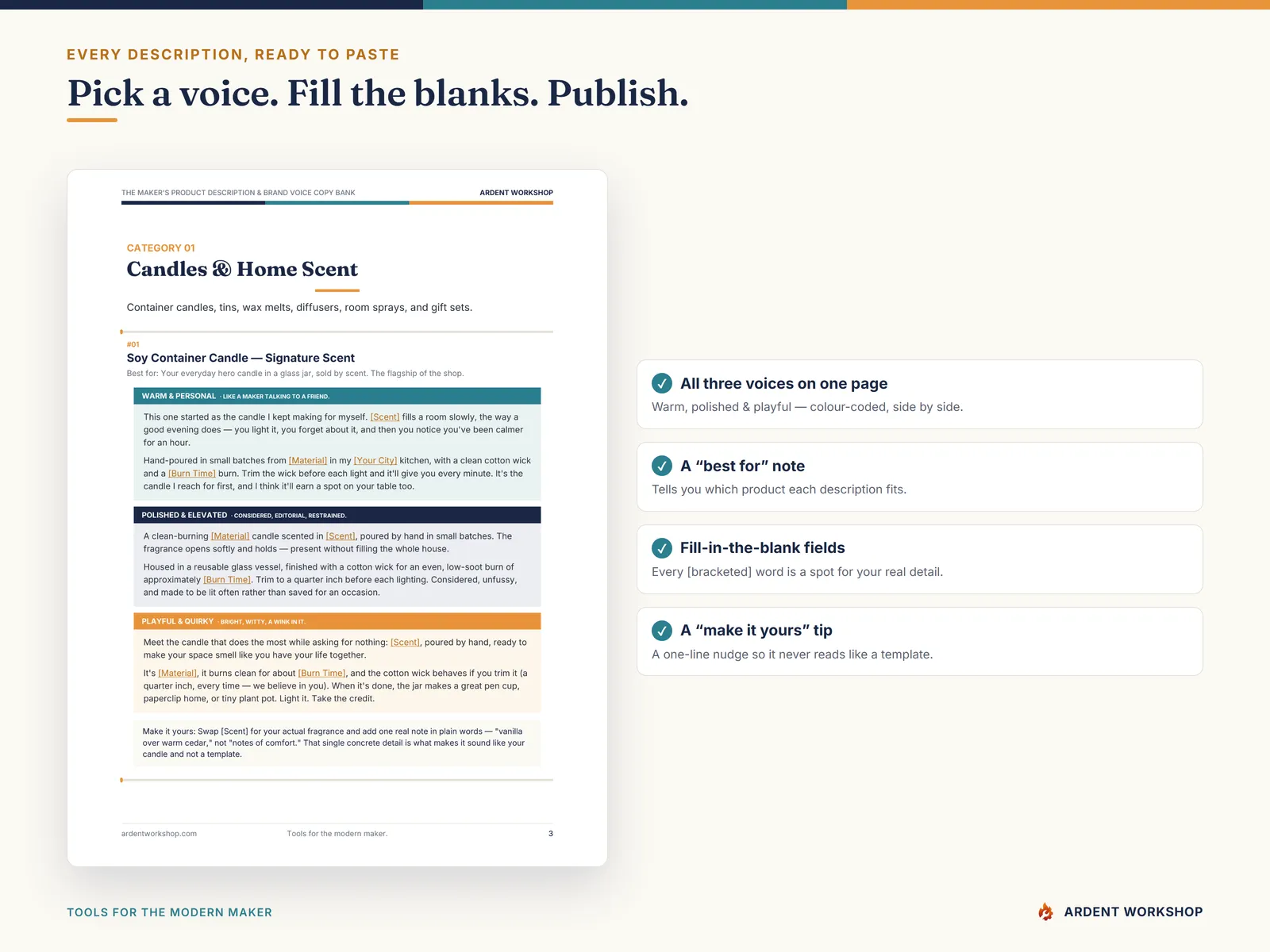Image resolution: width=1270 pixels, height=952 pixels.
Task: Click the Warm & Personal teal header bar
Action: coord(337,396)
